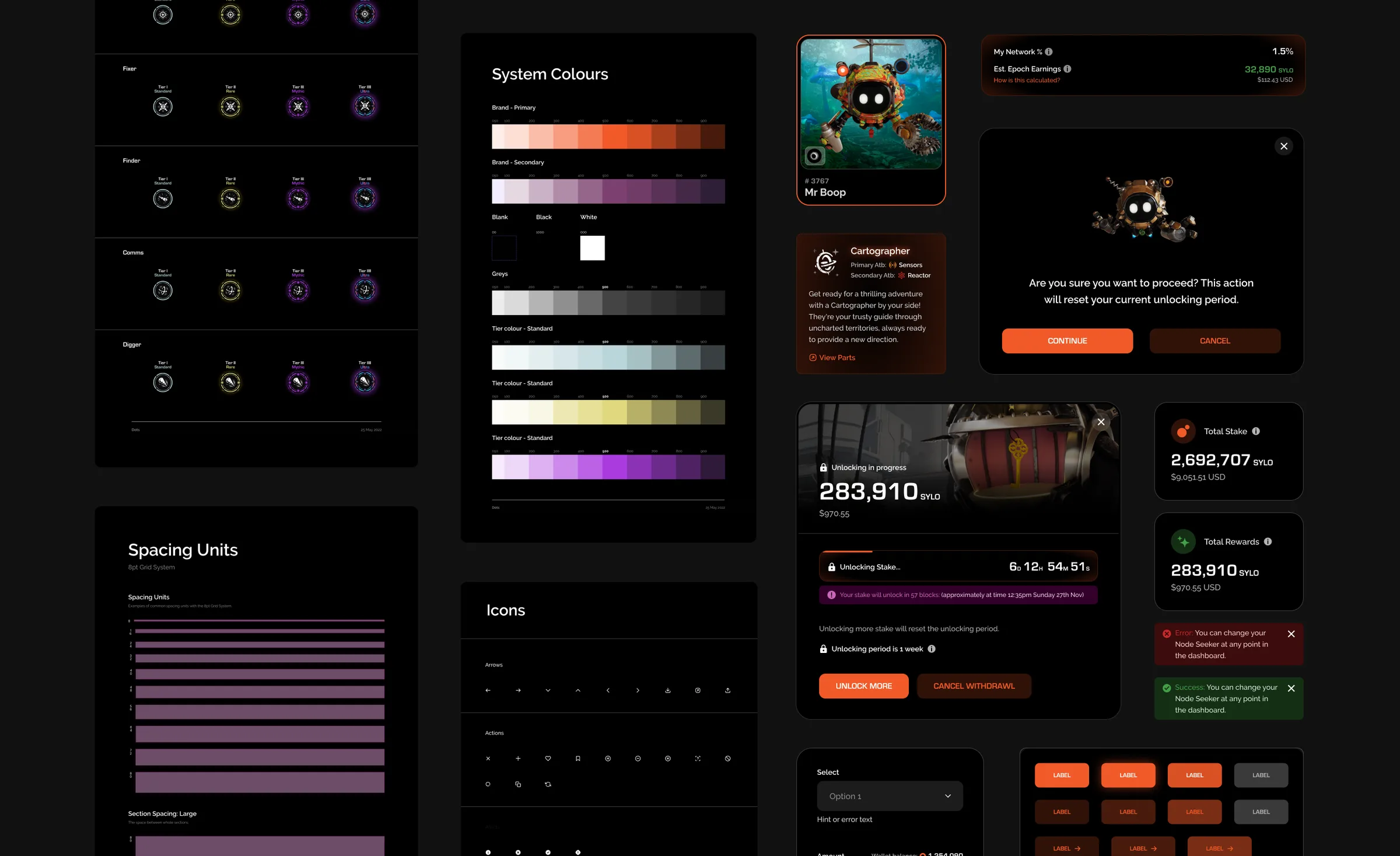1400x856 pixels.
Task: Click info icon after Unlocking period is 1 week
Action: (932, 649)
